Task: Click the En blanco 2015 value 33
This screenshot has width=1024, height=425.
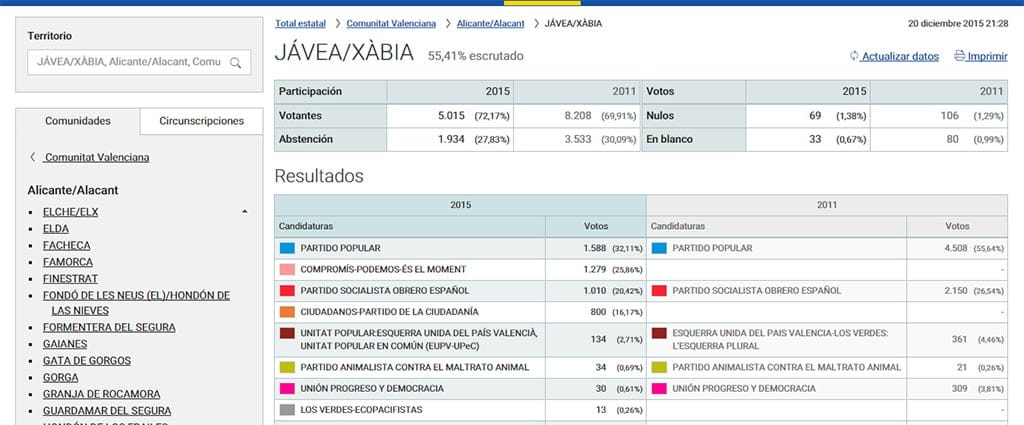Action: point(815,139)
